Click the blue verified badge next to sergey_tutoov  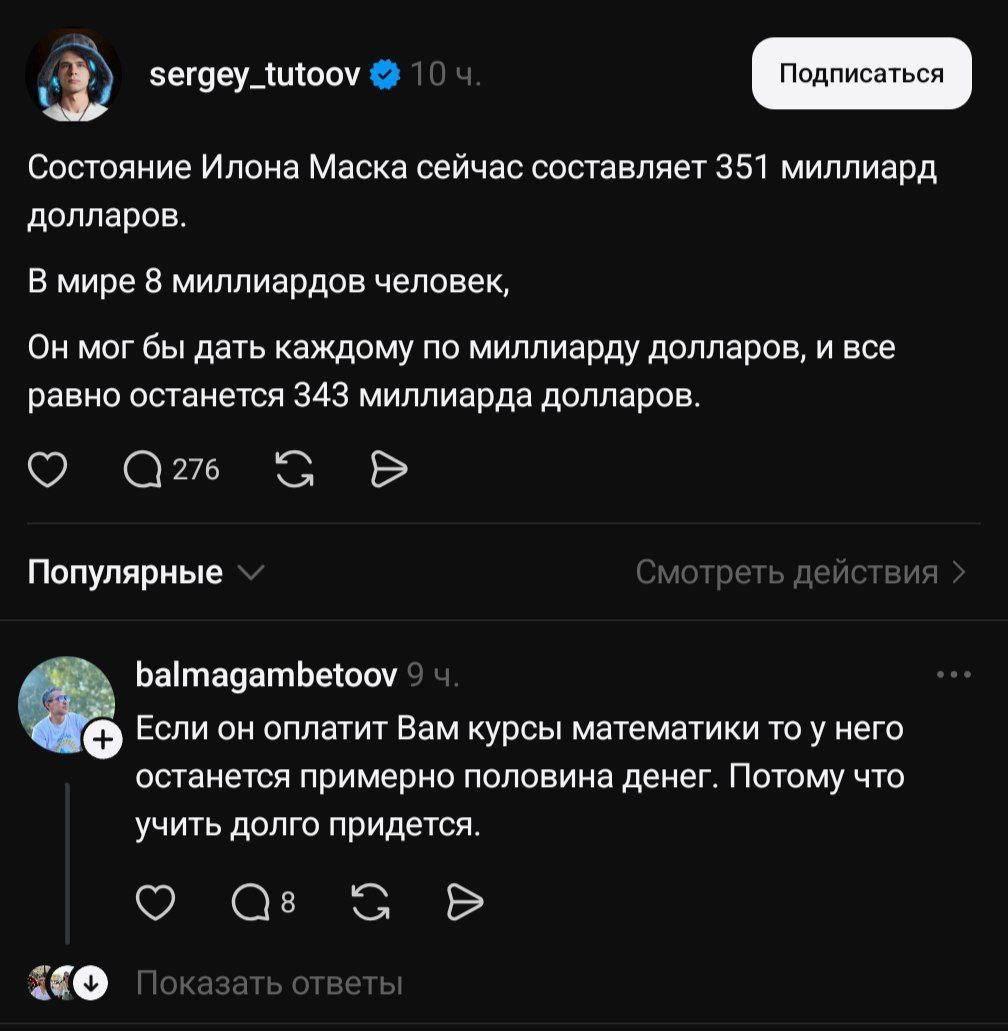point(385,74)
